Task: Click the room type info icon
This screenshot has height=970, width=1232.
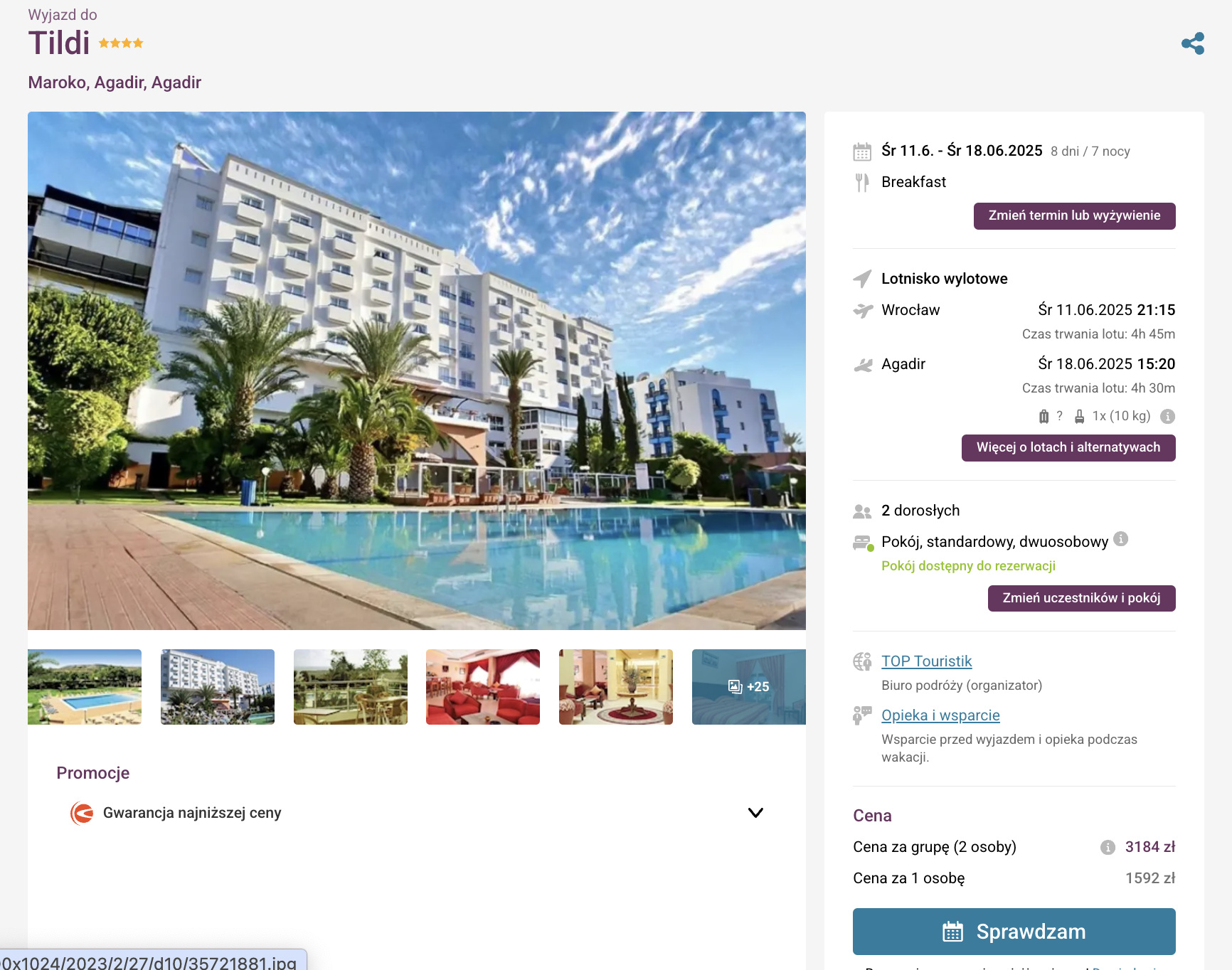Action: click(1121, 539)
